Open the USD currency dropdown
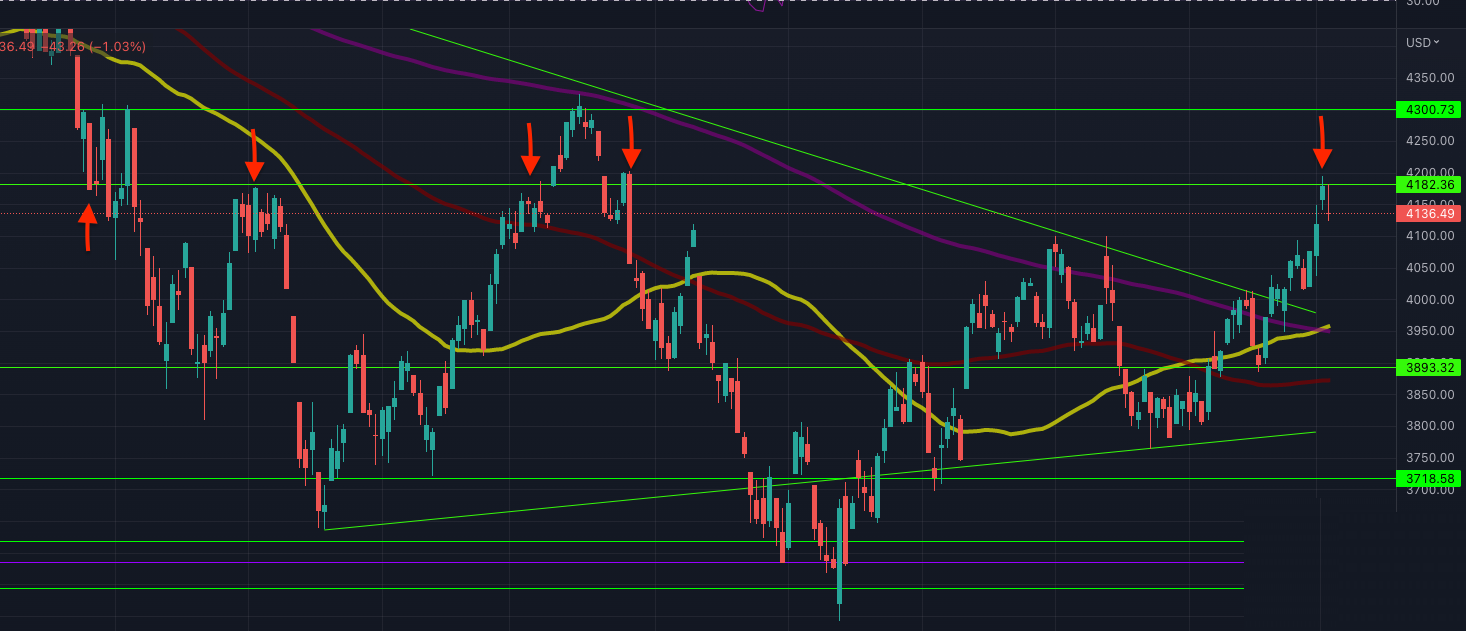 pyautogui.click(x=1422, y=42)
